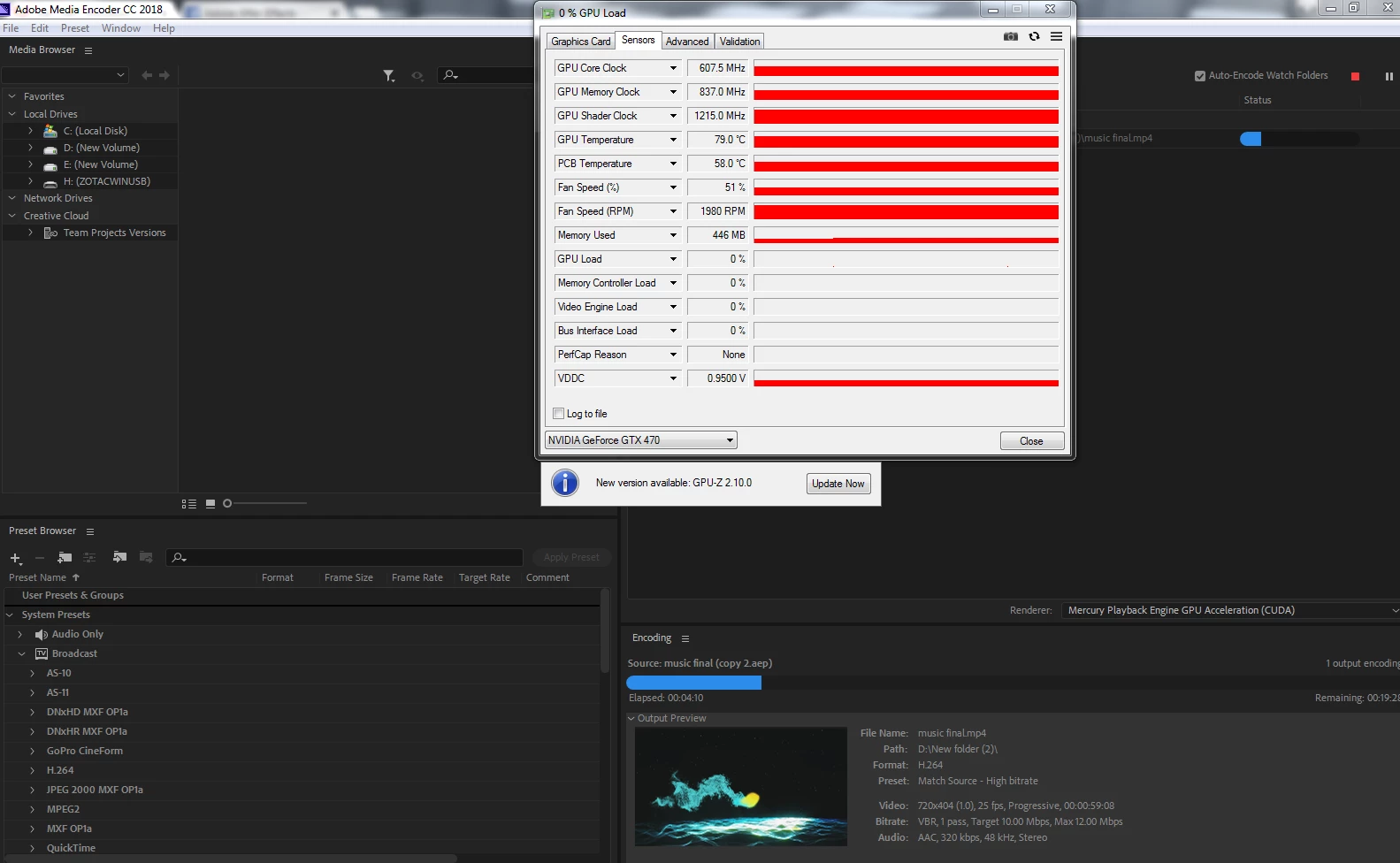Open Media Browser panel menu icon
The height and width of the screenshot is (863, 1400).
[x=88, y=50]
